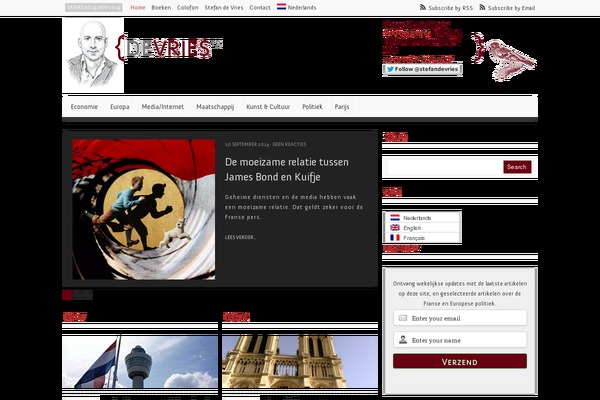
Task: Open the Notre-Dame cathedral thumbnail
Action: 300,362
